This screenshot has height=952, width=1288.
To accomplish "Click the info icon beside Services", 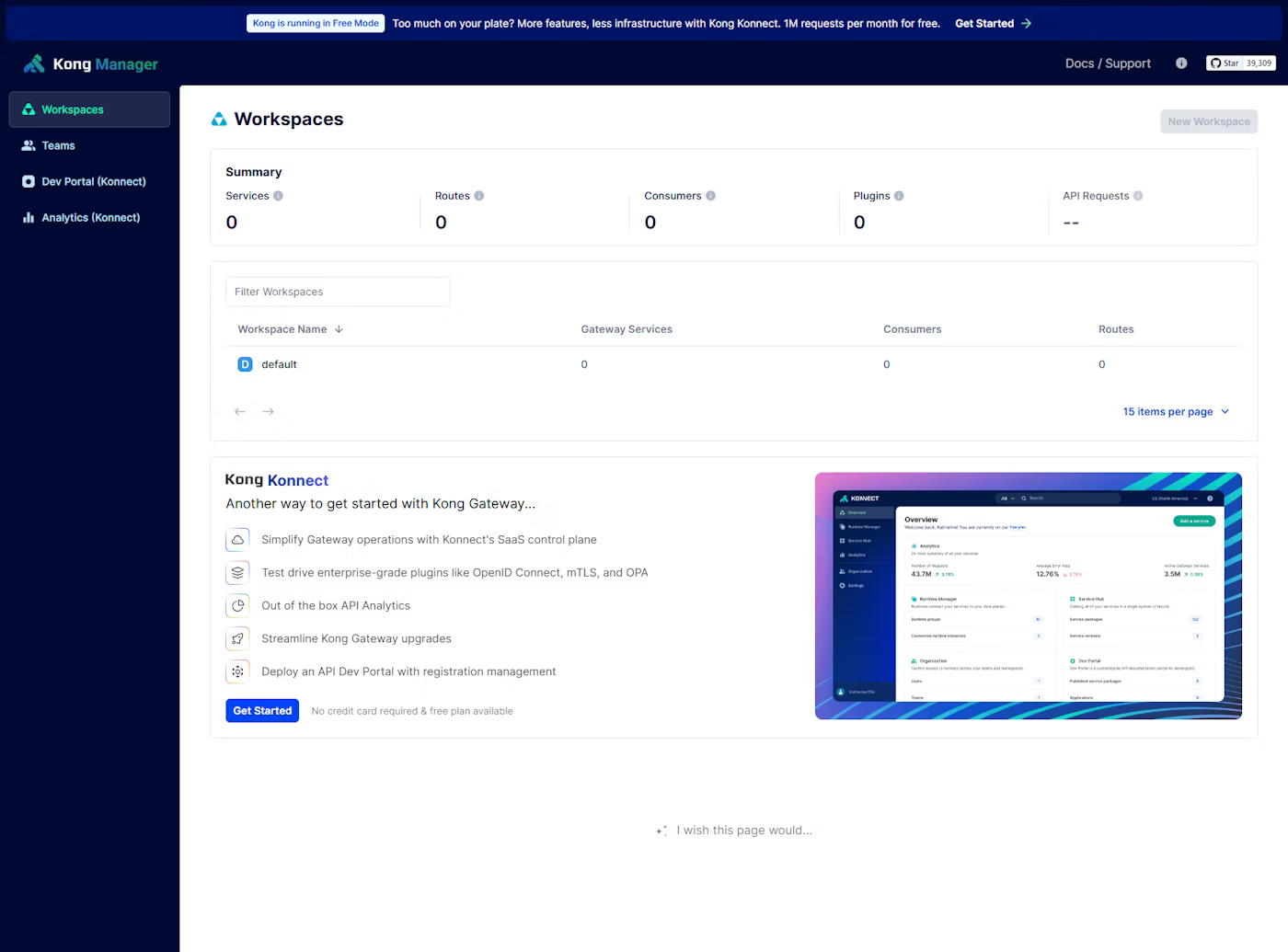I will click(278, 196).
